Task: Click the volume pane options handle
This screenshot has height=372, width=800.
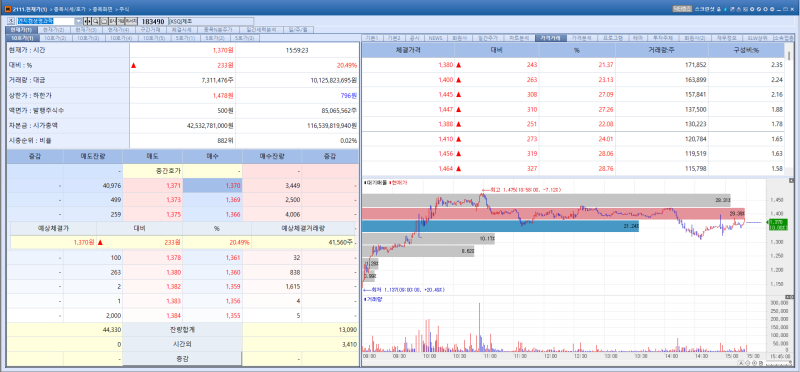Action: [x=791, y=297]
